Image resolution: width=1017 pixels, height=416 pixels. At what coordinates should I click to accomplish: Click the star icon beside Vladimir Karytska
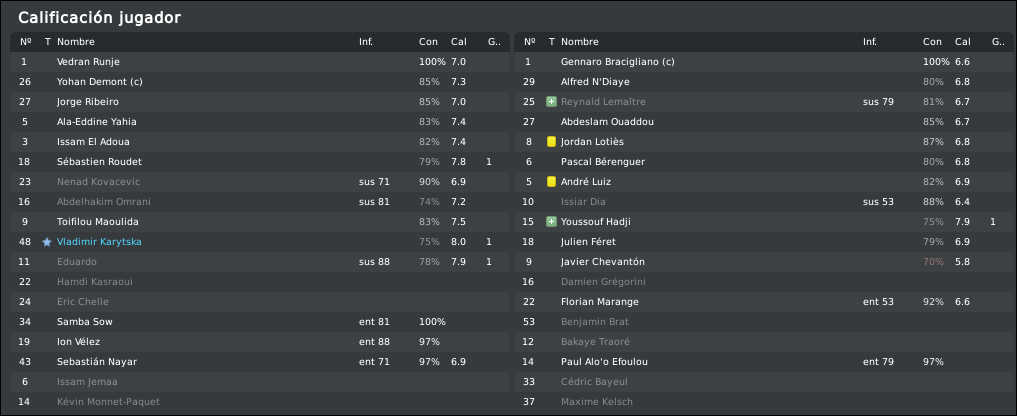pos(47,242)
